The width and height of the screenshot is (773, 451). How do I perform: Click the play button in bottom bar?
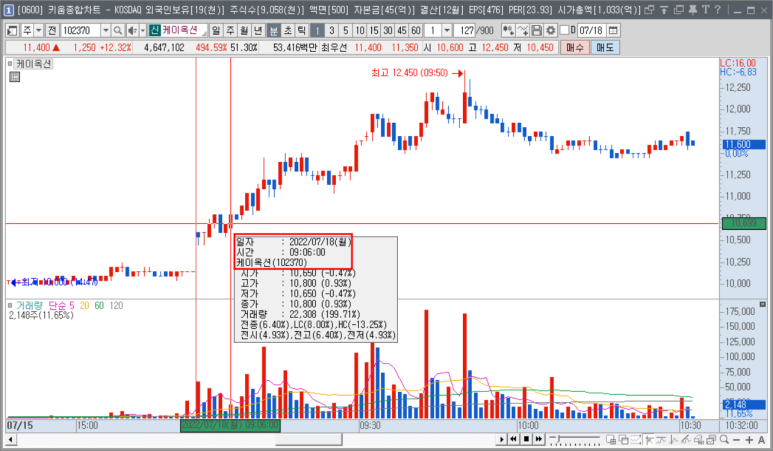pyautogui.click(x=501, y=439)
